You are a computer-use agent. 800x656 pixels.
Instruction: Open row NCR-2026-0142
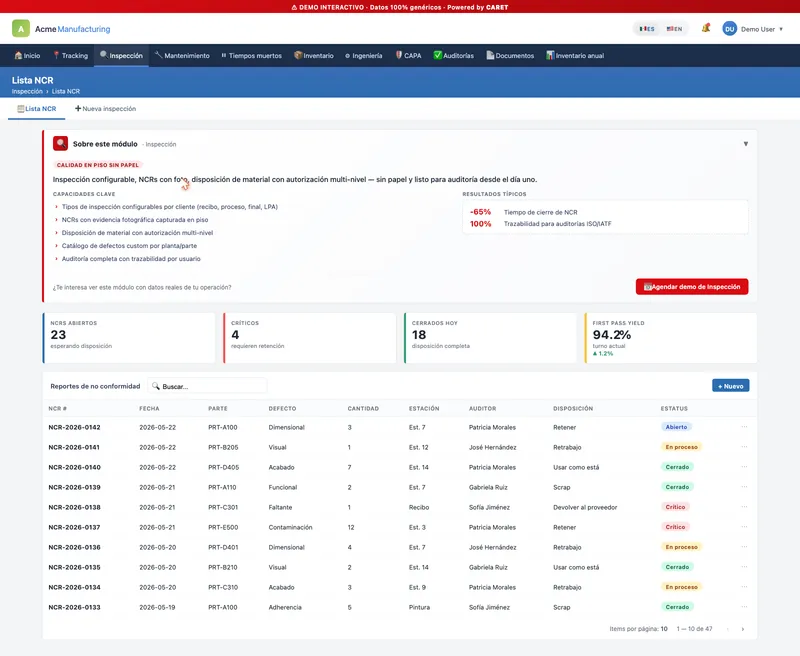pyautogui.click(x=399, y=427)
